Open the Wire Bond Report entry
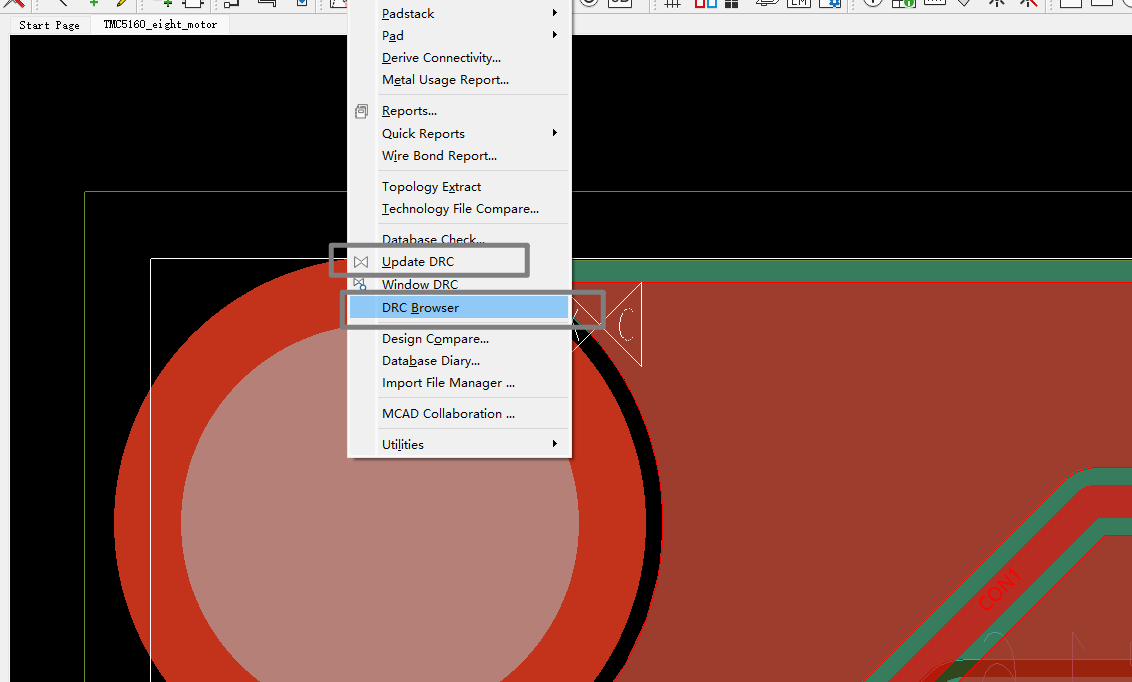This screenshot has height=682, width=1132. click(460, 156)
